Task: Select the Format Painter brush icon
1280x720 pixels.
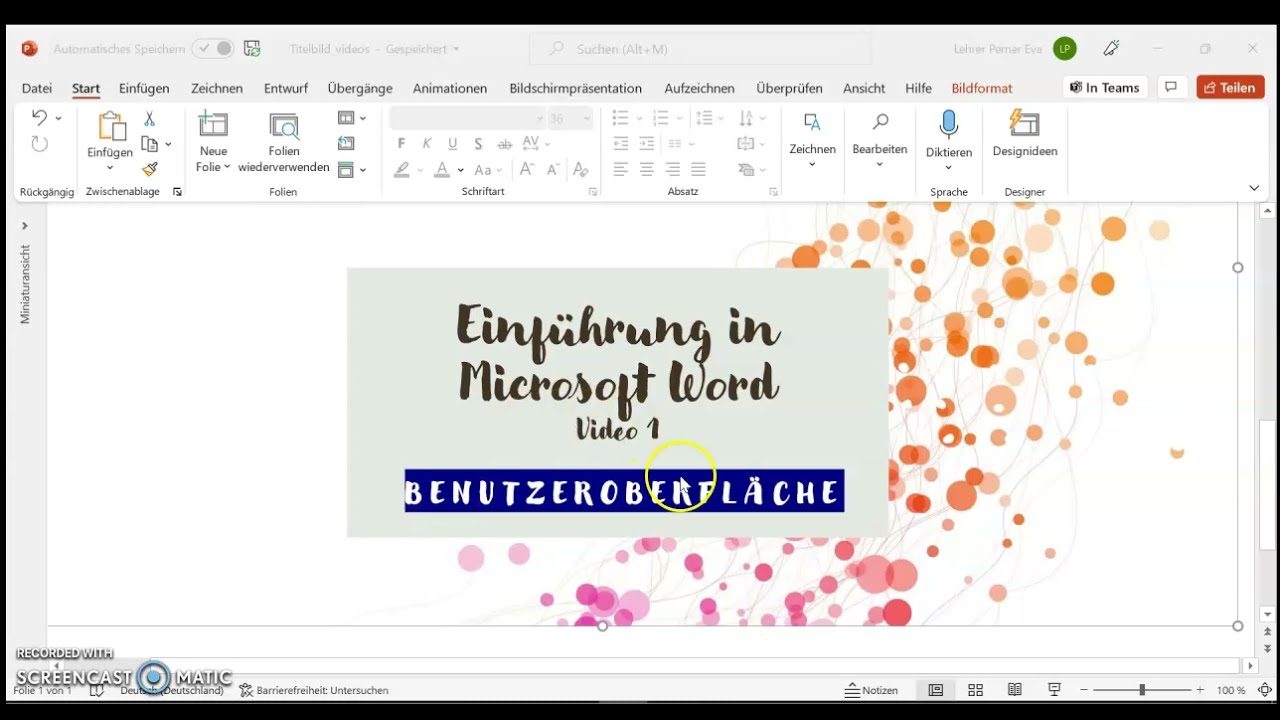Action: (149, 169)
